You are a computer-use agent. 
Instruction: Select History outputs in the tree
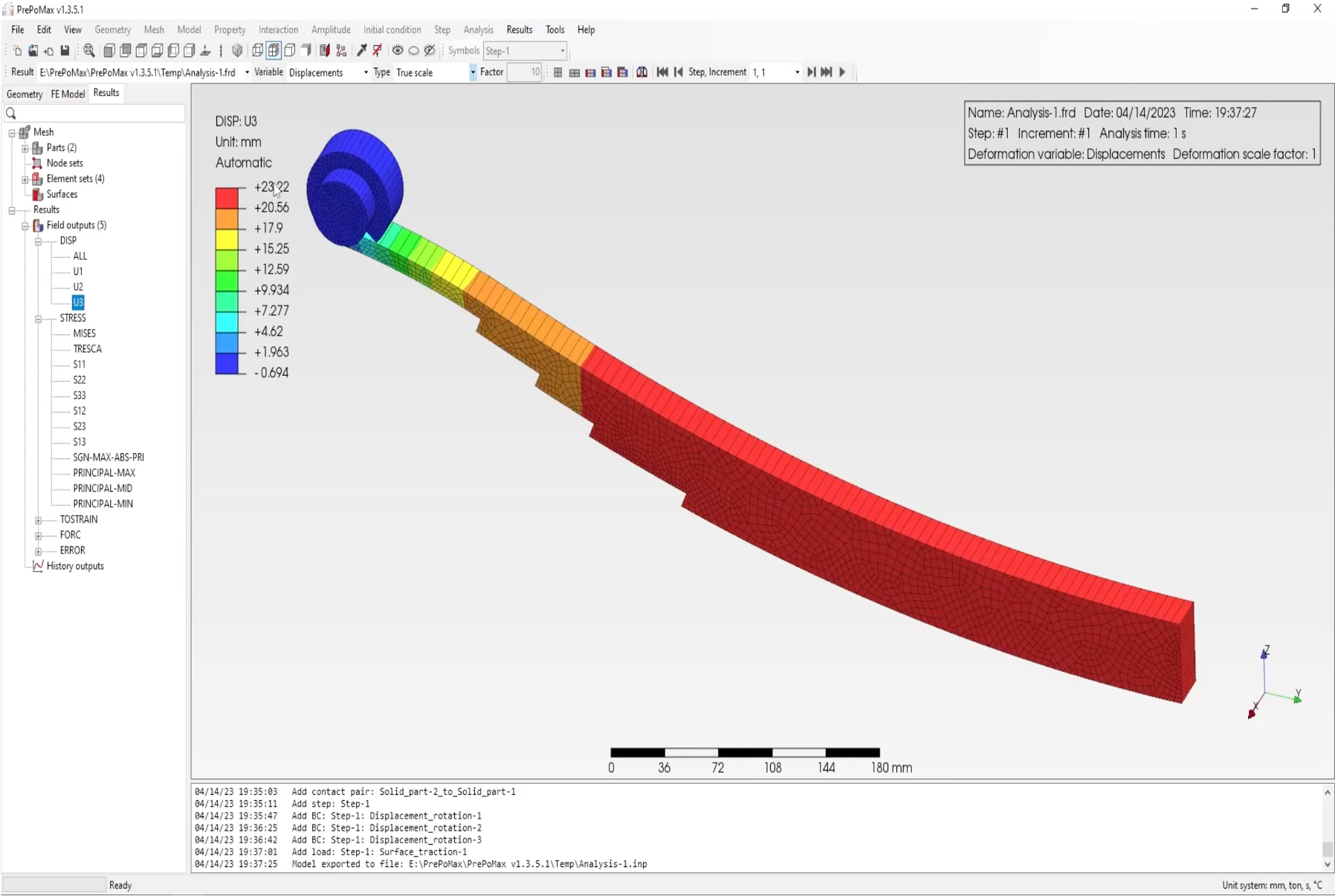[75, 566]
